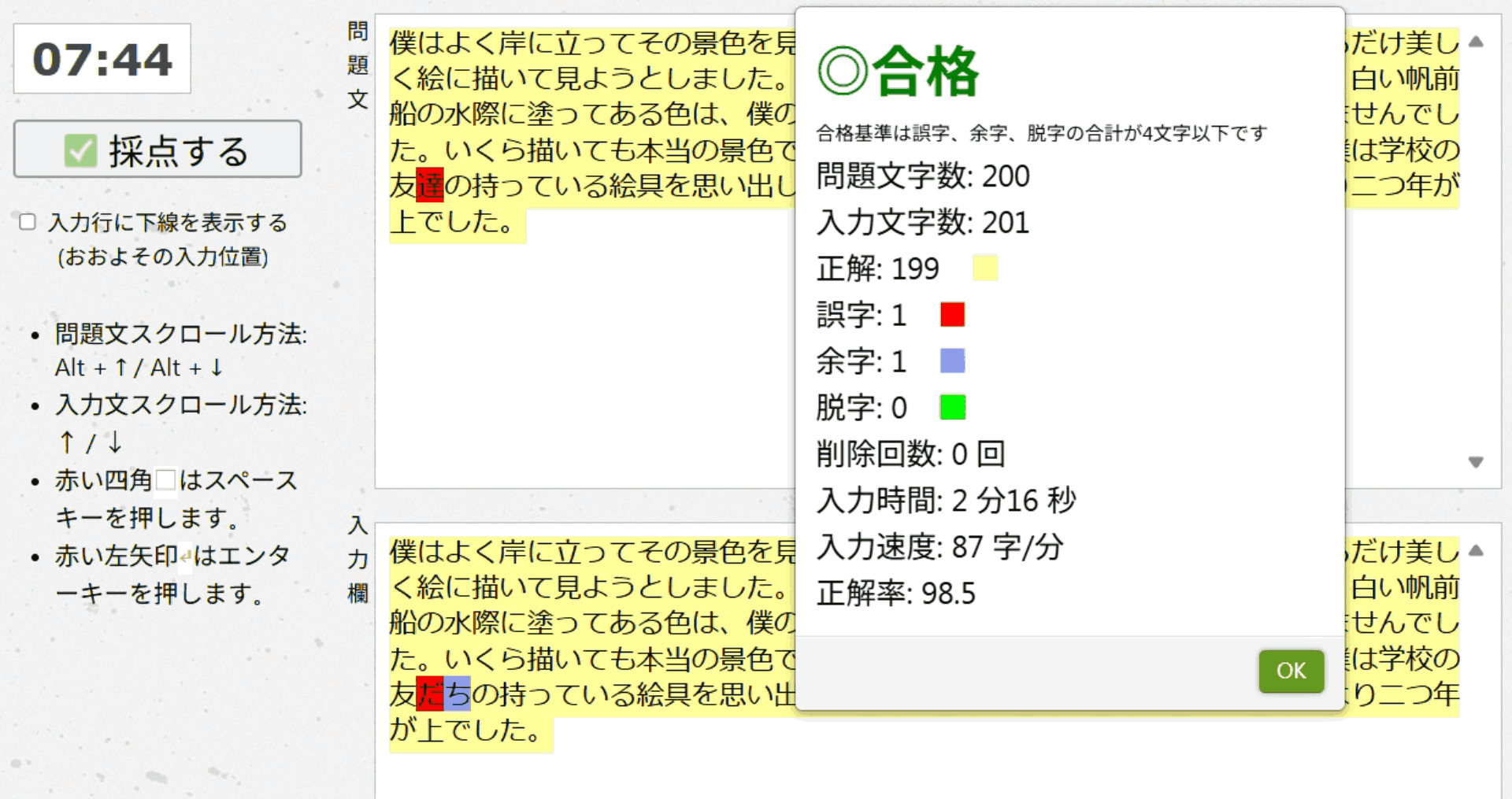Click the 採点する scoring button

[157, 149]
